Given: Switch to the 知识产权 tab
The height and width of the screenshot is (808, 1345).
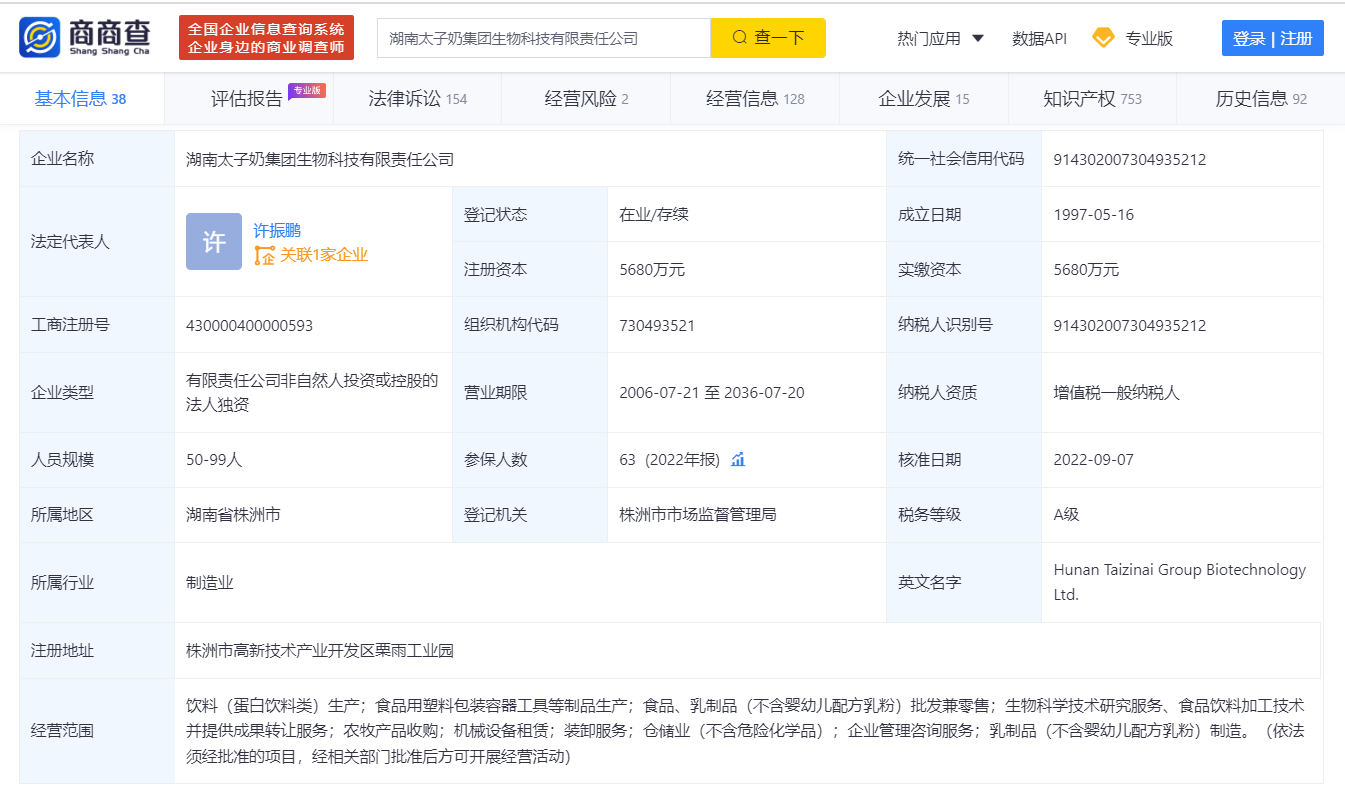Looking at the screenshot, I should coord(1092,98).
